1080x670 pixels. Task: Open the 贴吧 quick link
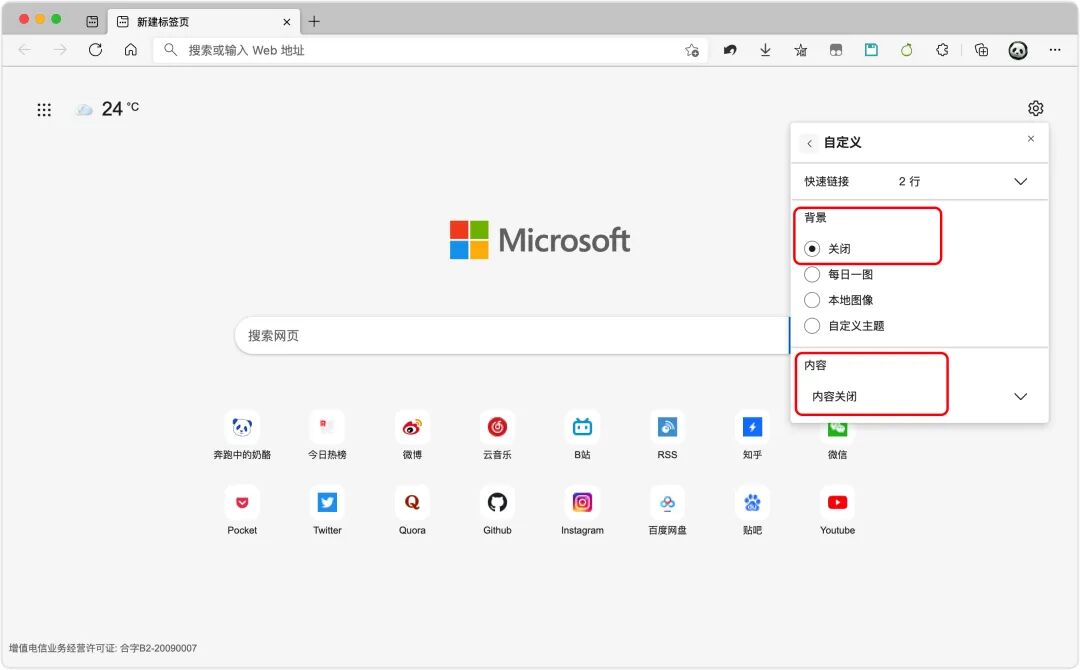click(x=752, y=511)
